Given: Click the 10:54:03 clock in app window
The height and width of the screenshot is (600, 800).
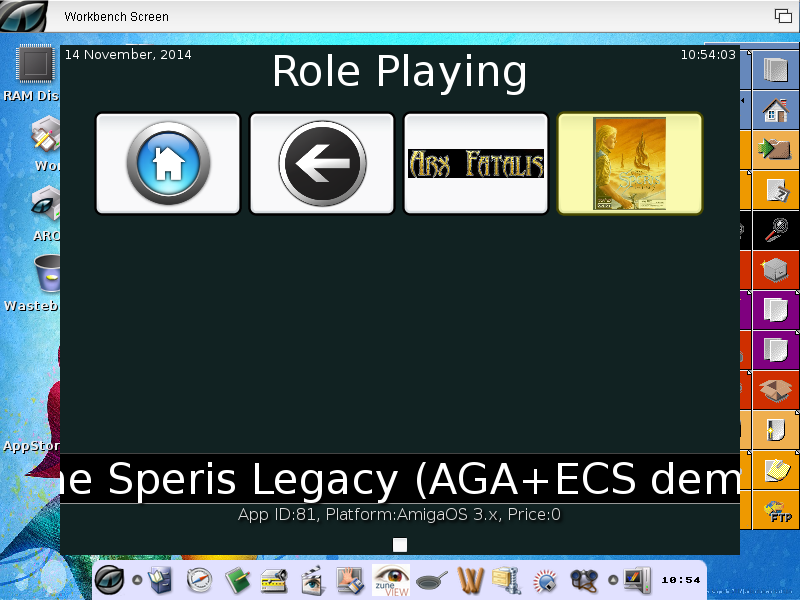Looking at the screenshot, I should pos(708,54).
